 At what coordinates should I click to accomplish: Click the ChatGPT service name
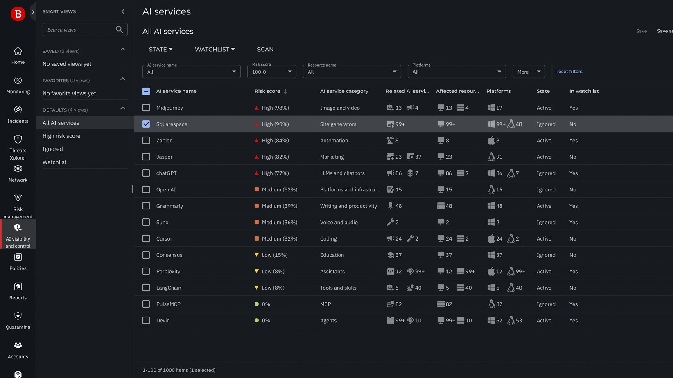(166, 173)
